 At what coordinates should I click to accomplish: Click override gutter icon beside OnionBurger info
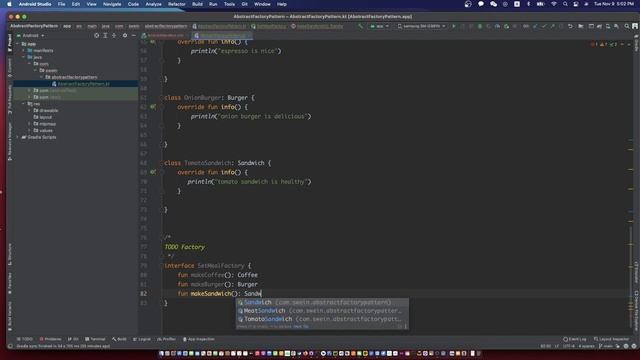(x=153, y=107)
